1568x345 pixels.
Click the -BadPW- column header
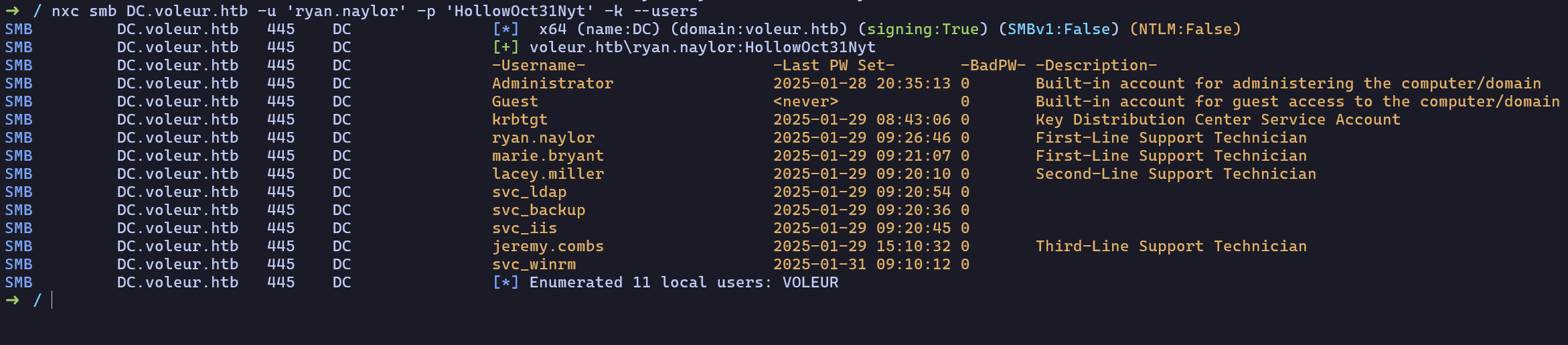click(993, 66)
